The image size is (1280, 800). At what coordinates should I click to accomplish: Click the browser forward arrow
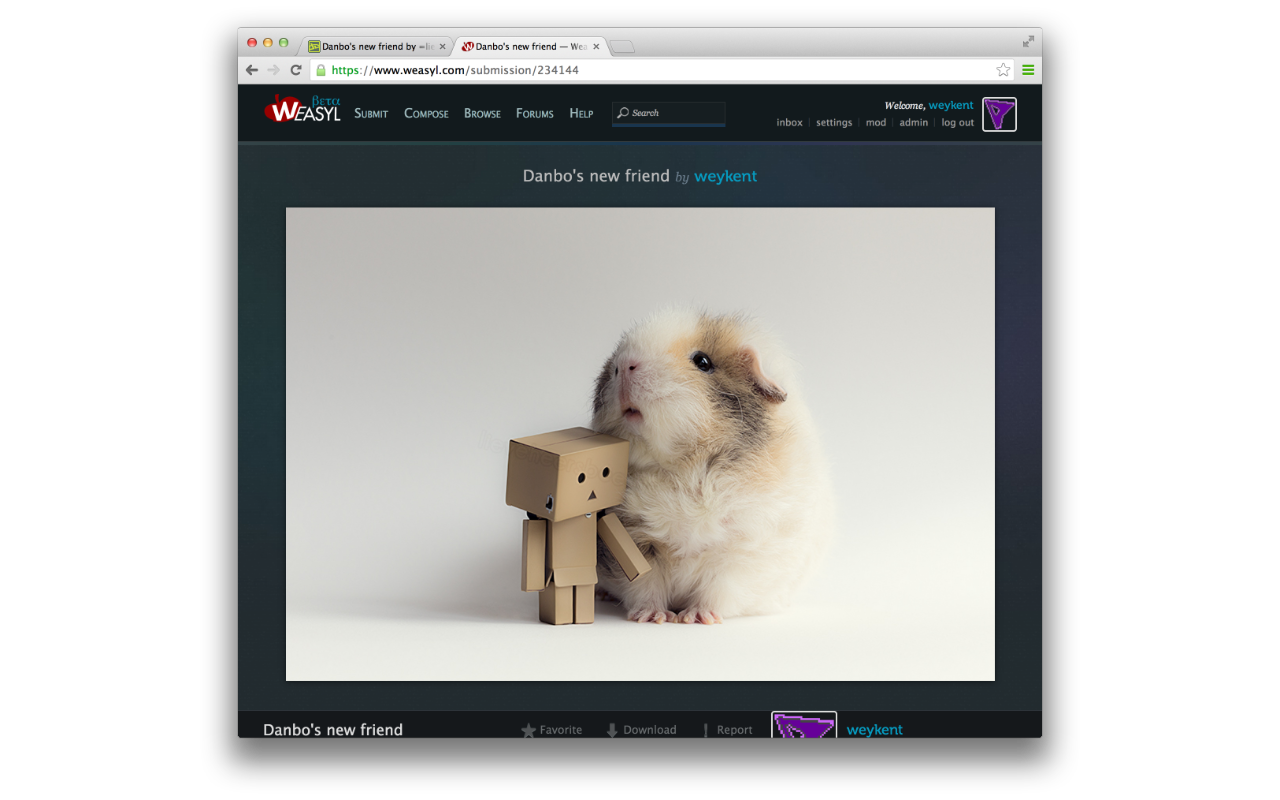click(274, 70)
